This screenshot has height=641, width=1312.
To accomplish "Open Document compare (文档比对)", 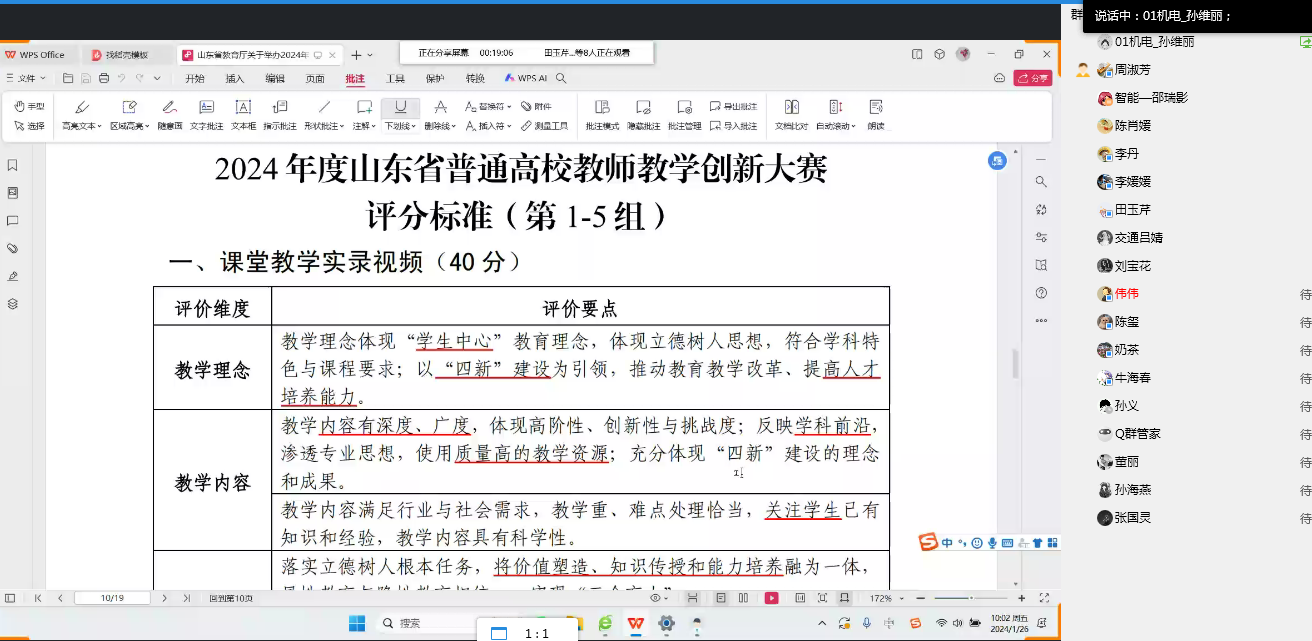I will [x=791, y=114].
